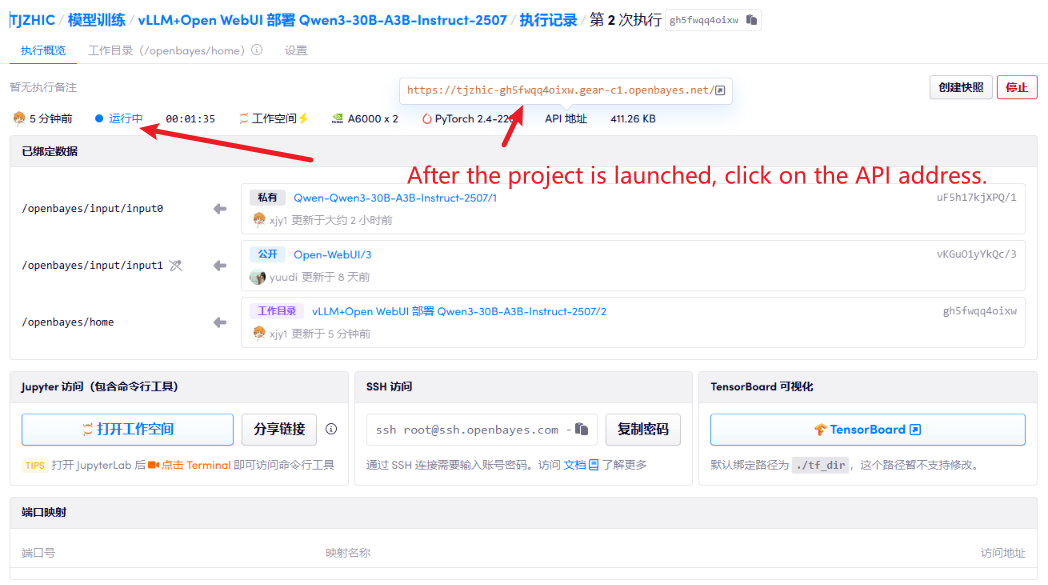Click the arrow icon beside /openbayes/input/input0
This screenshot has width=1048, height=585.
click(220, 209)
